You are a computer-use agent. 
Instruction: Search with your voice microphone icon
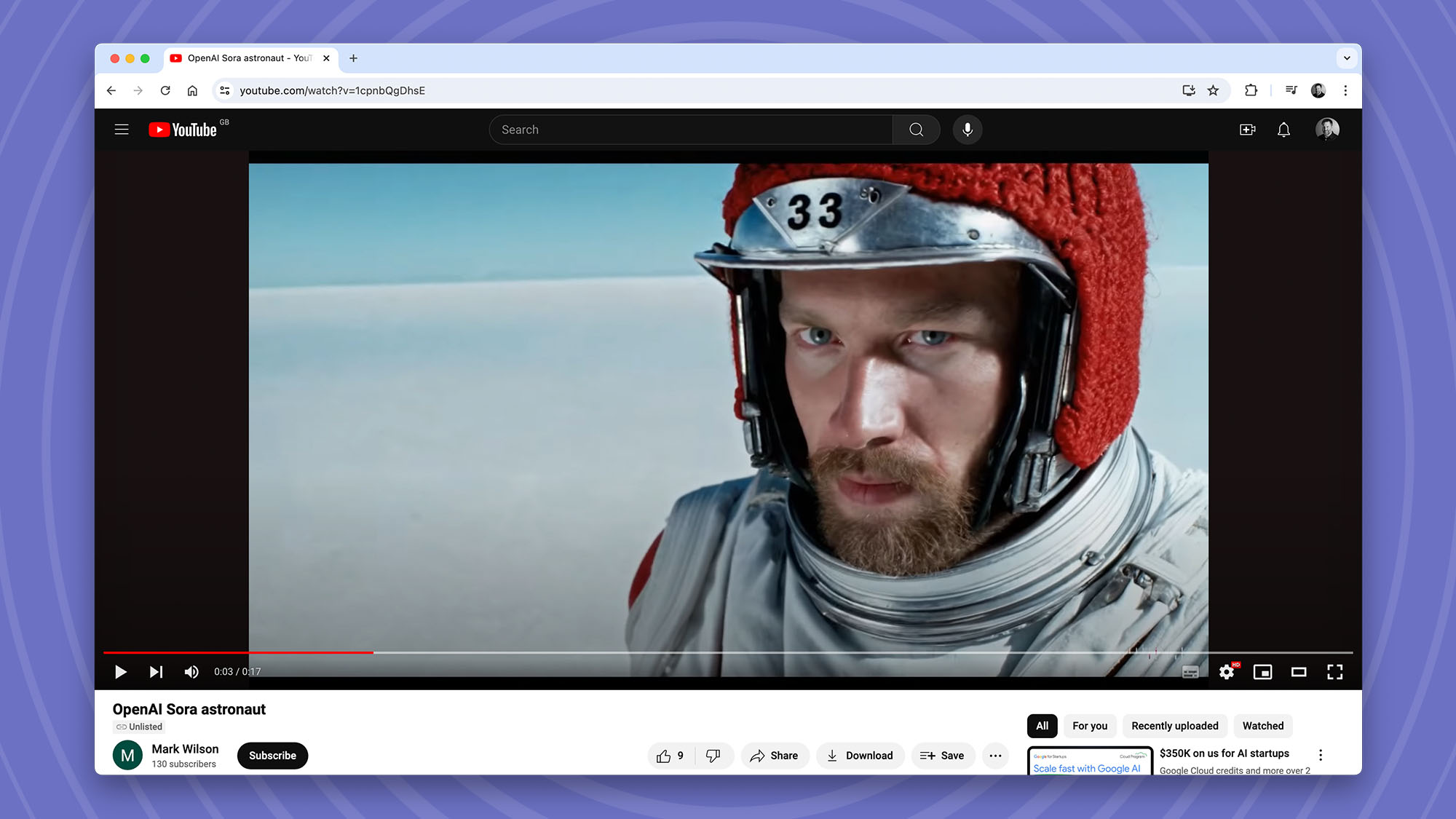pos(968,130)
